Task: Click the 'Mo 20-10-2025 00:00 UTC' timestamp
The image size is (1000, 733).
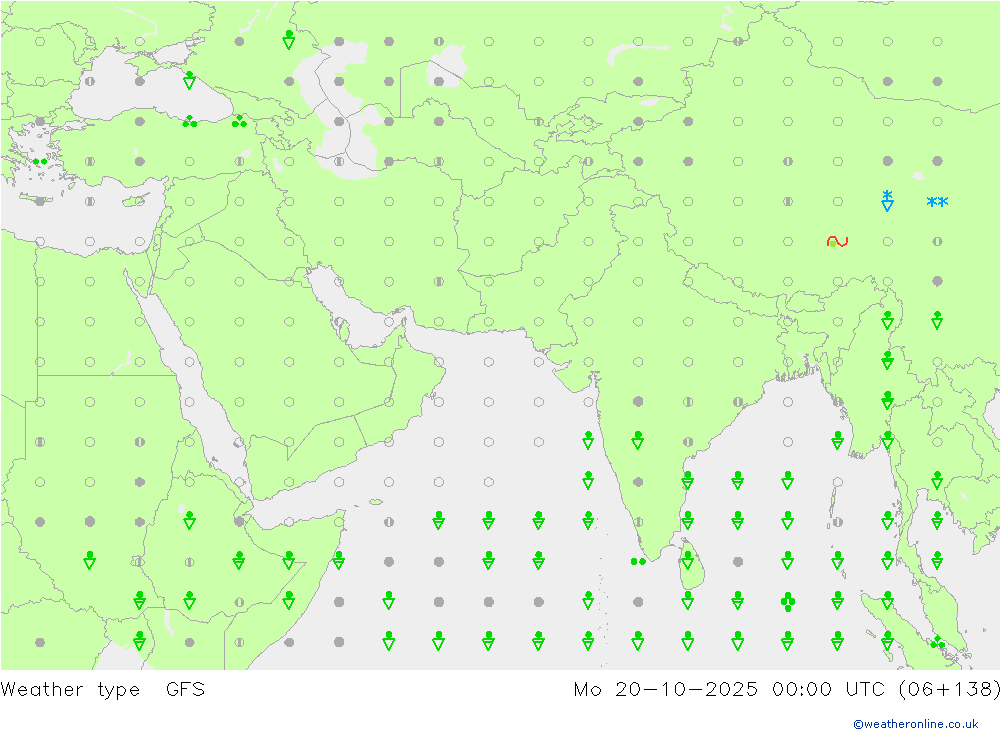Action: [732, 690]
